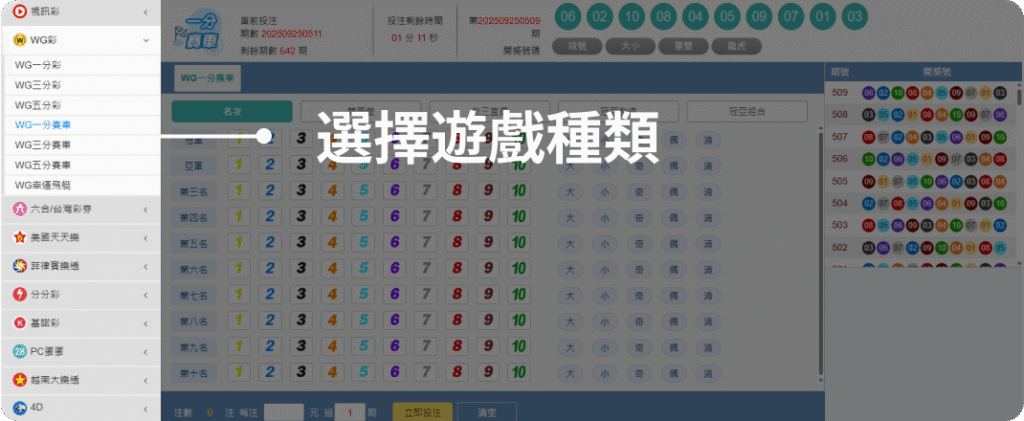Click the 清空 clear button
The width and height of the screenshot is (1024, 421).
click(487, 413)
